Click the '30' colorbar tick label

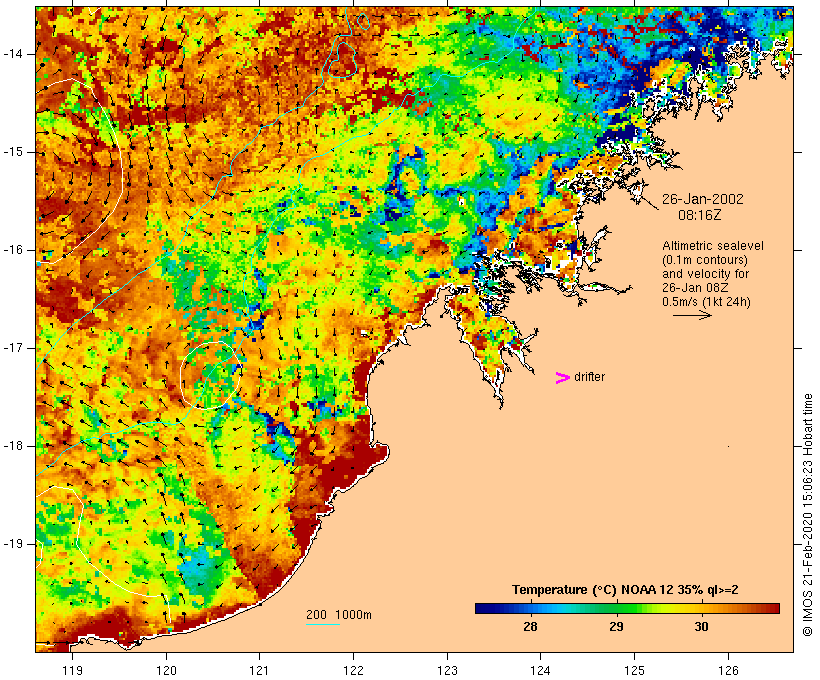[x=702, y=627]
